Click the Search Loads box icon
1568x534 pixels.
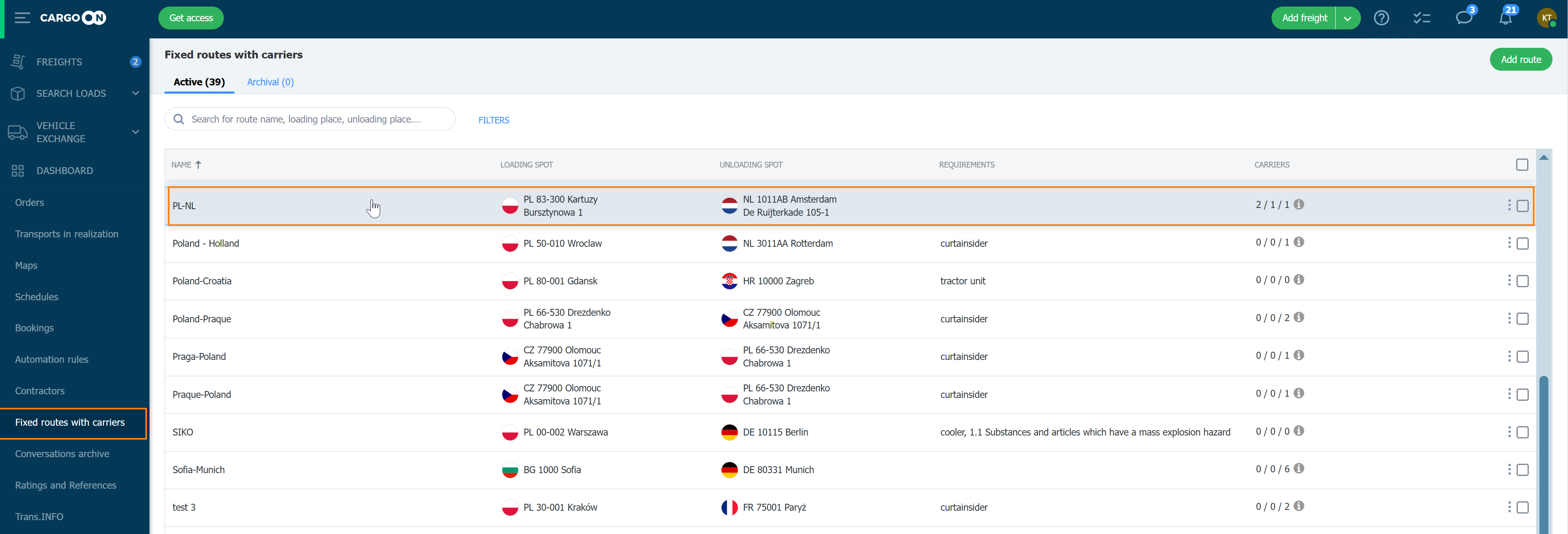[18, 93]
